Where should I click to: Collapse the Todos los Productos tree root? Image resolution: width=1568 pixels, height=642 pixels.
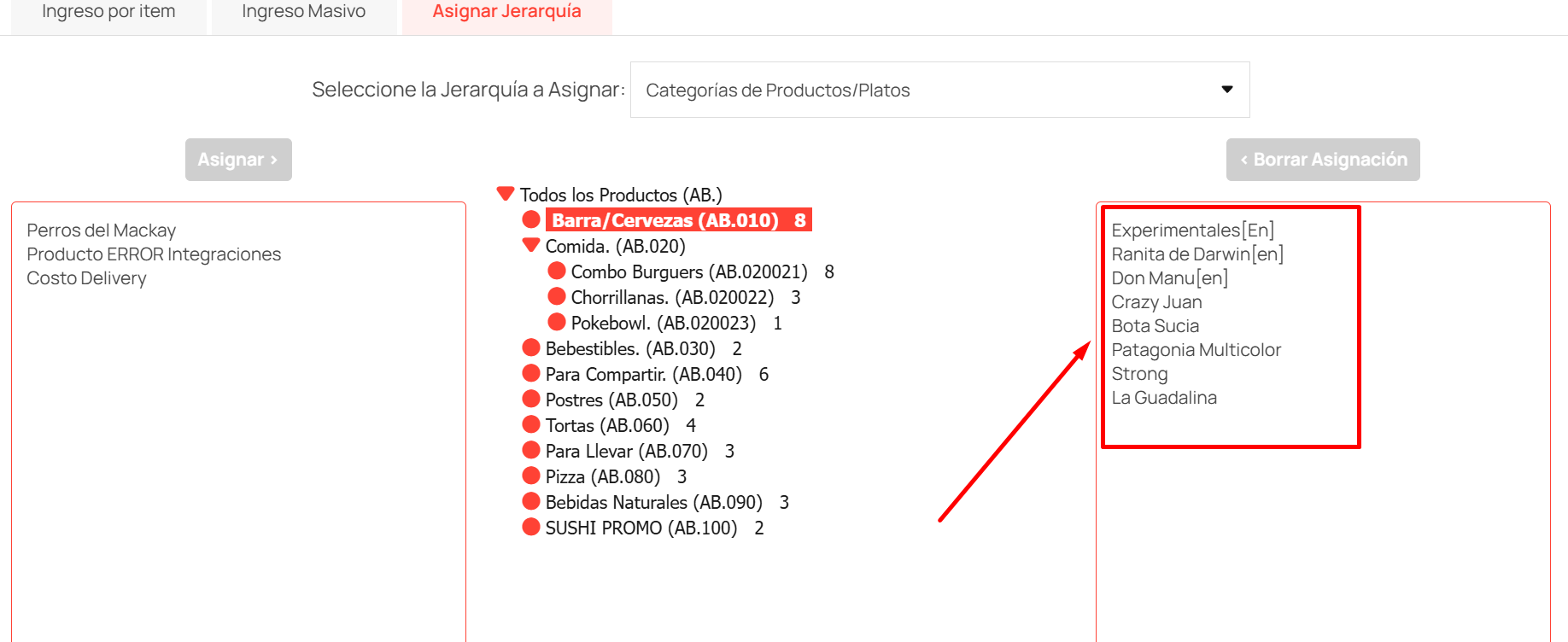[x=506, y=194]
